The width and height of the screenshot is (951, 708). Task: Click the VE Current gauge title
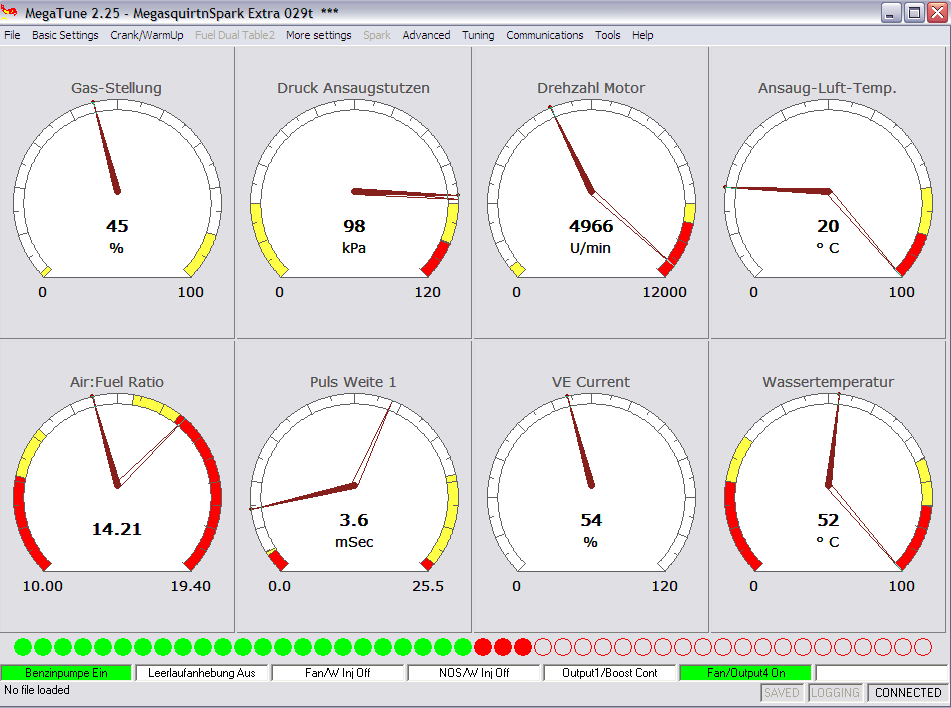coord(591,382)
